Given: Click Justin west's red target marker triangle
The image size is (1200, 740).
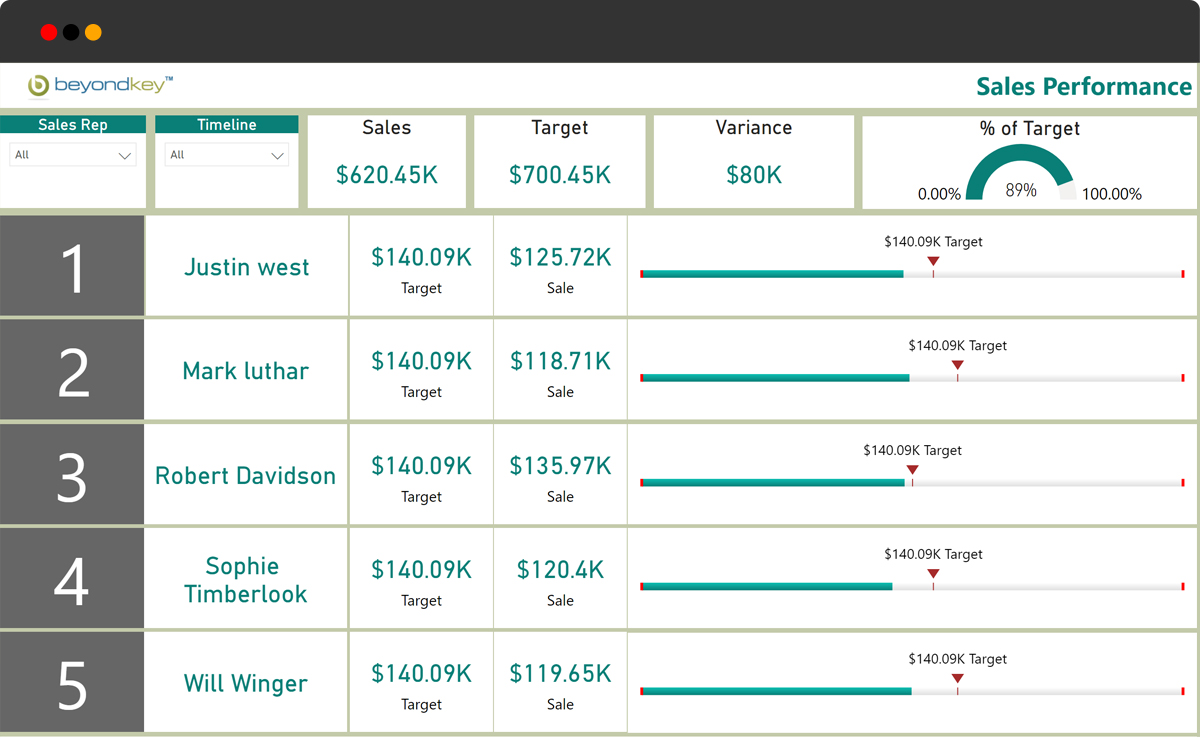Looking at the screenshot, I should tap(933, 262).
